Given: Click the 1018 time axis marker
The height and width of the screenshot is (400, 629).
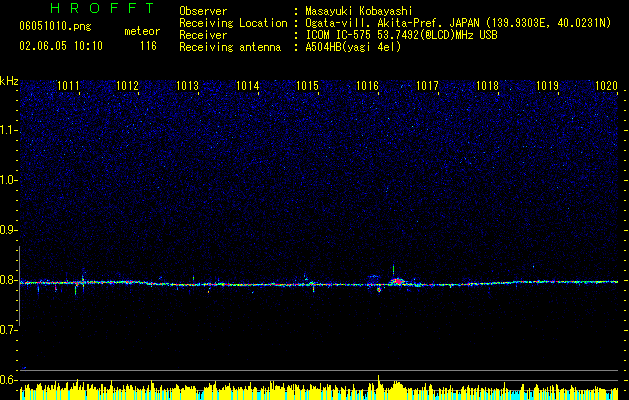Looking at the screenshot, I should 487,86.
